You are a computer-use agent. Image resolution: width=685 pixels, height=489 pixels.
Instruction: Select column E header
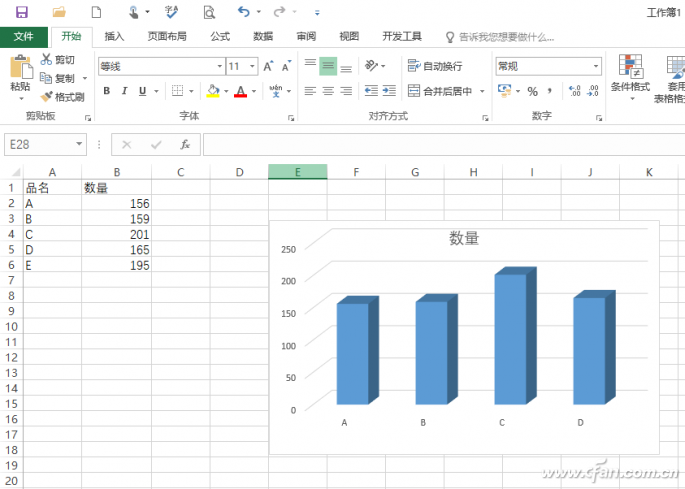298,172
